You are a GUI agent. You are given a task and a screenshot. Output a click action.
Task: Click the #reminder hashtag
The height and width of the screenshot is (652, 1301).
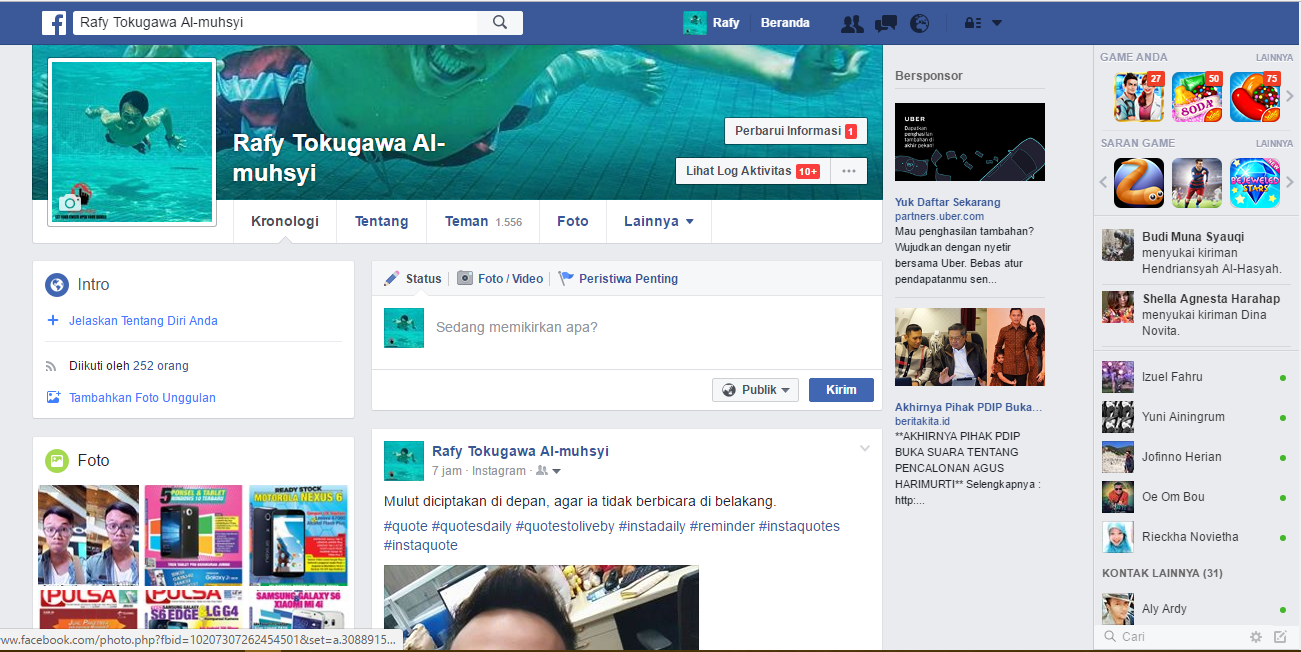tap(722, 526)
